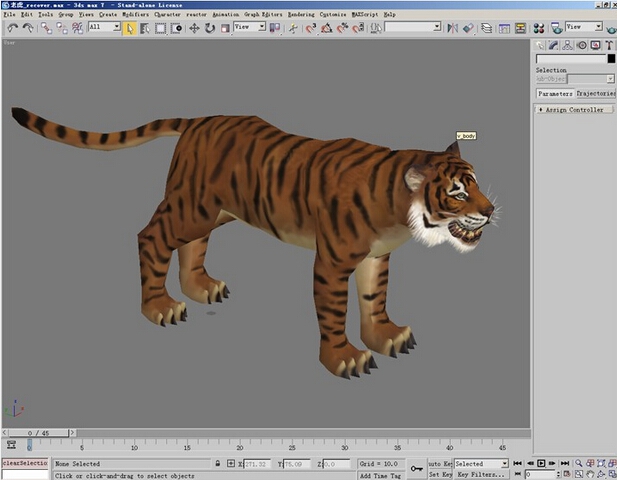
Task: Click the Zoom viewport magnifier icon
Action: tap(579, 463)
